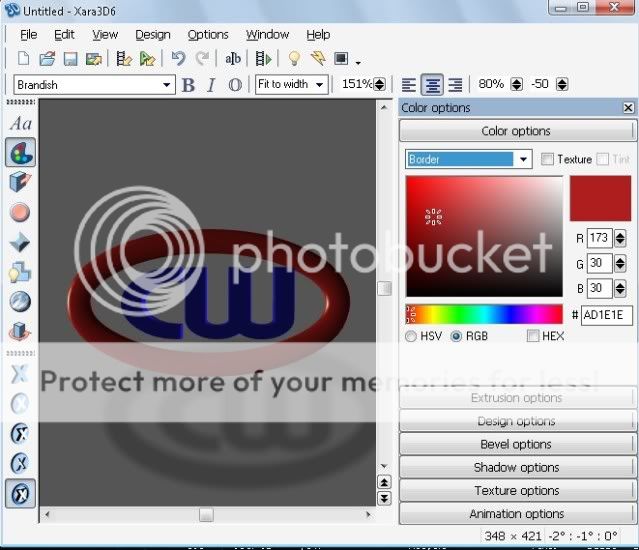Enable the HEX checkbox
The width and height of the screenshot is (639, 550).
point(533,336)
